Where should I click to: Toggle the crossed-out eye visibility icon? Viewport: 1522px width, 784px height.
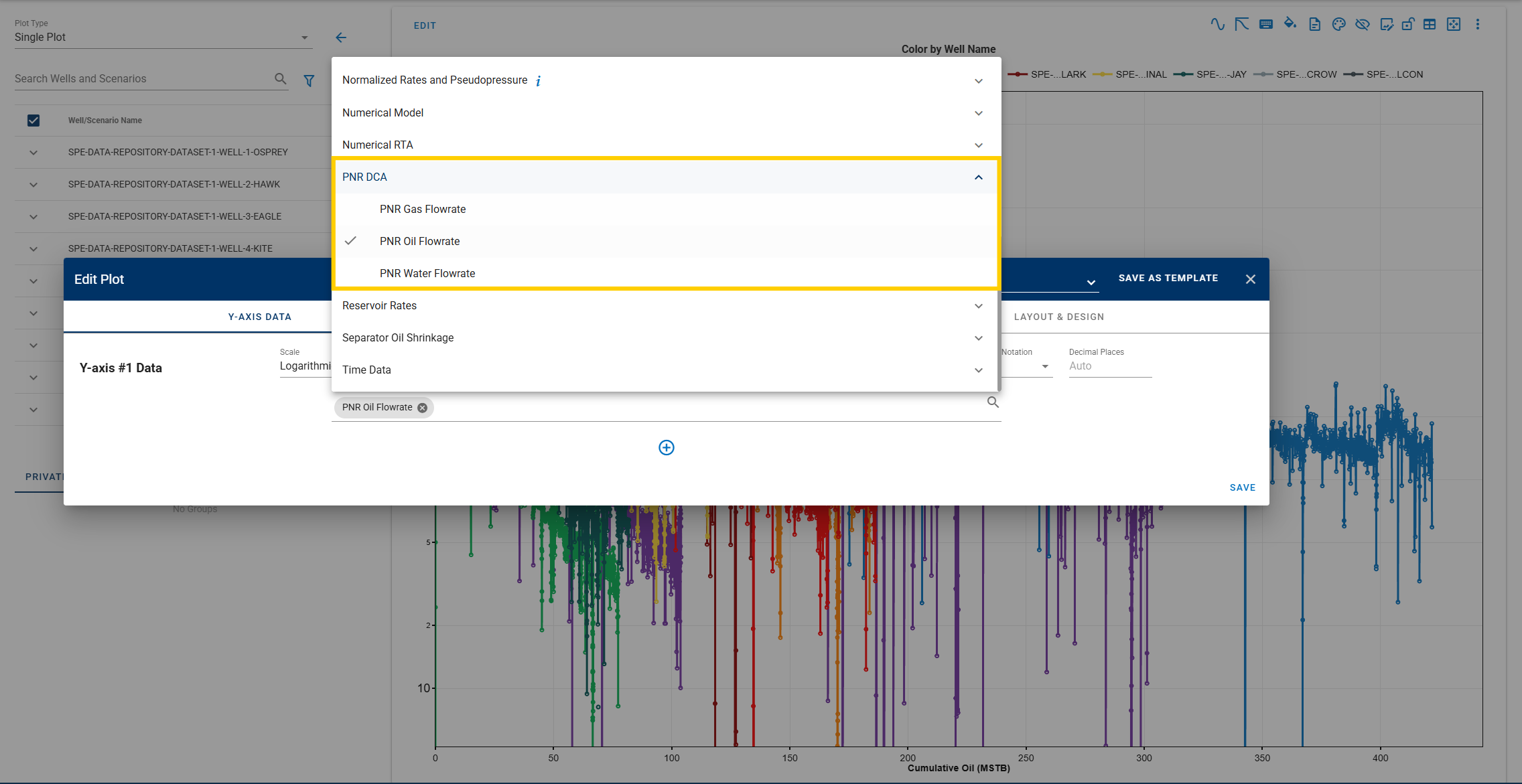pyautogui.click(x=1362, y=25)
